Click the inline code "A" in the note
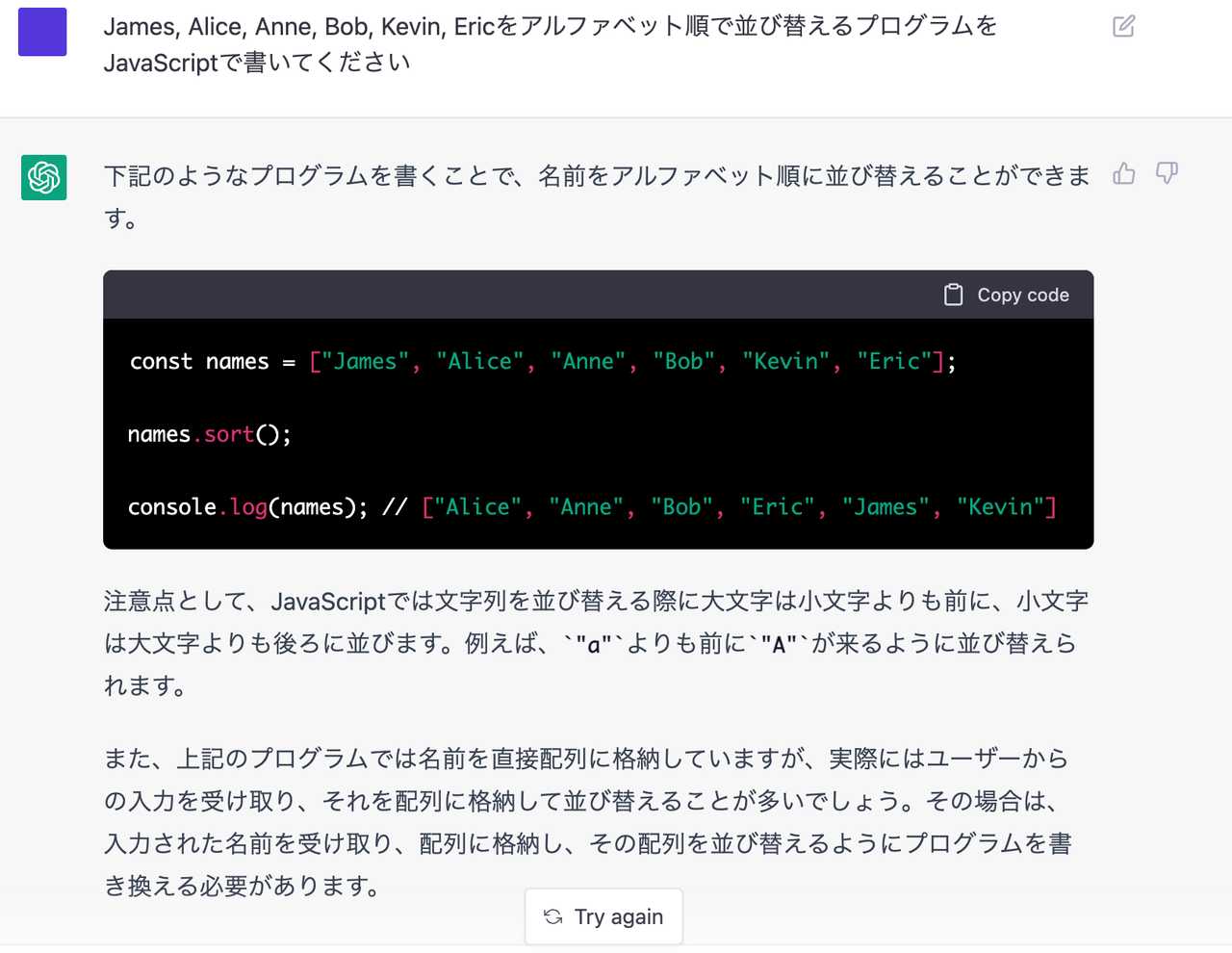The width and height of the screenshot is (1232, 953). pos(773,644)
